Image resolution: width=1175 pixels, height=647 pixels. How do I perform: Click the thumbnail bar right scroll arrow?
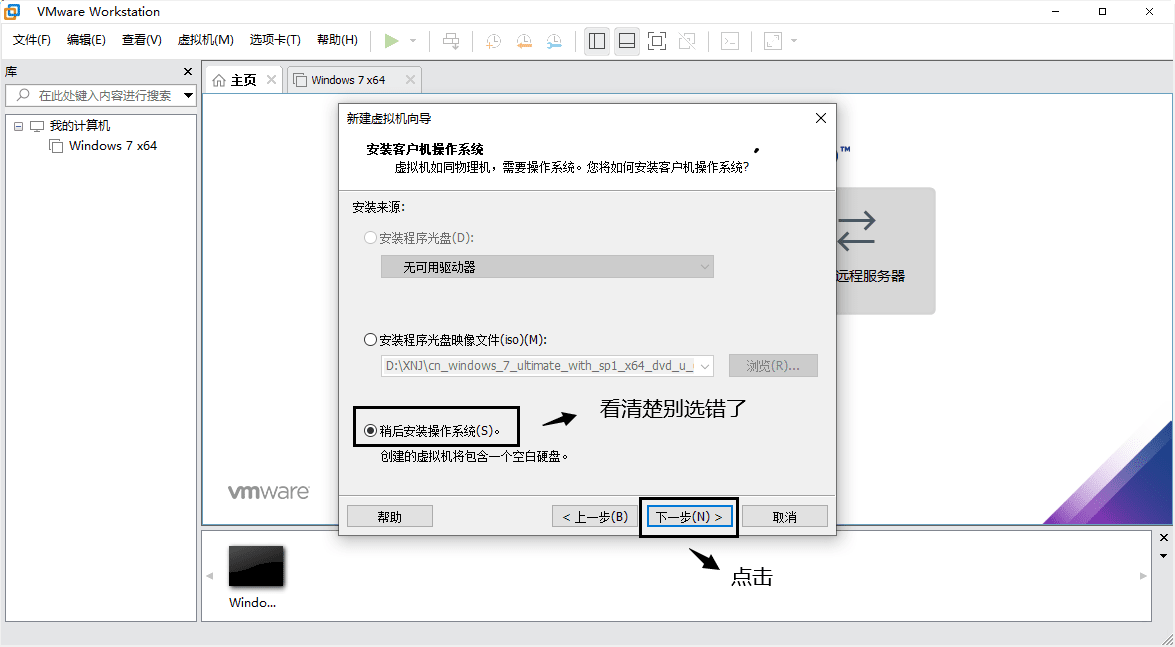coord(1144,576)
